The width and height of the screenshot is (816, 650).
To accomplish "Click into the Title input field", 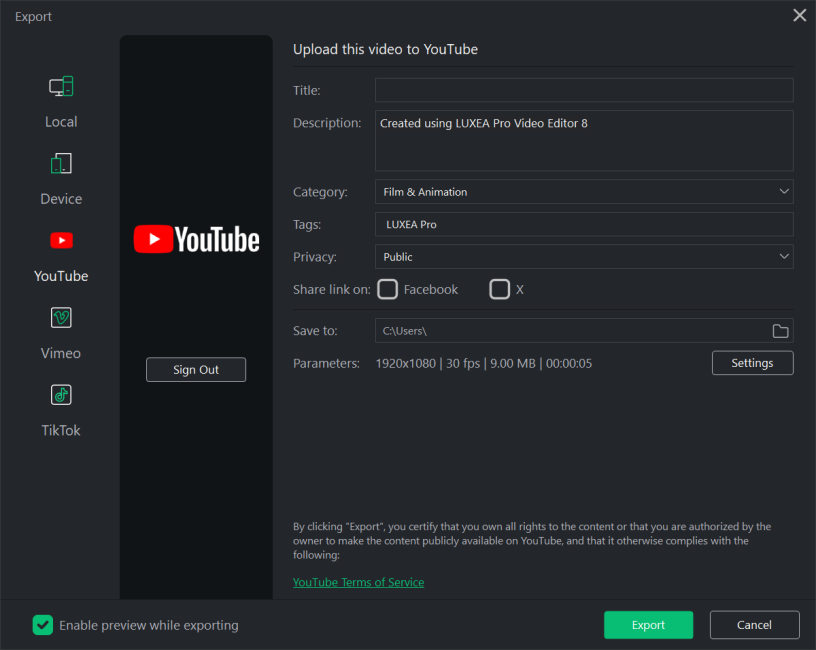I will (583, 90).
